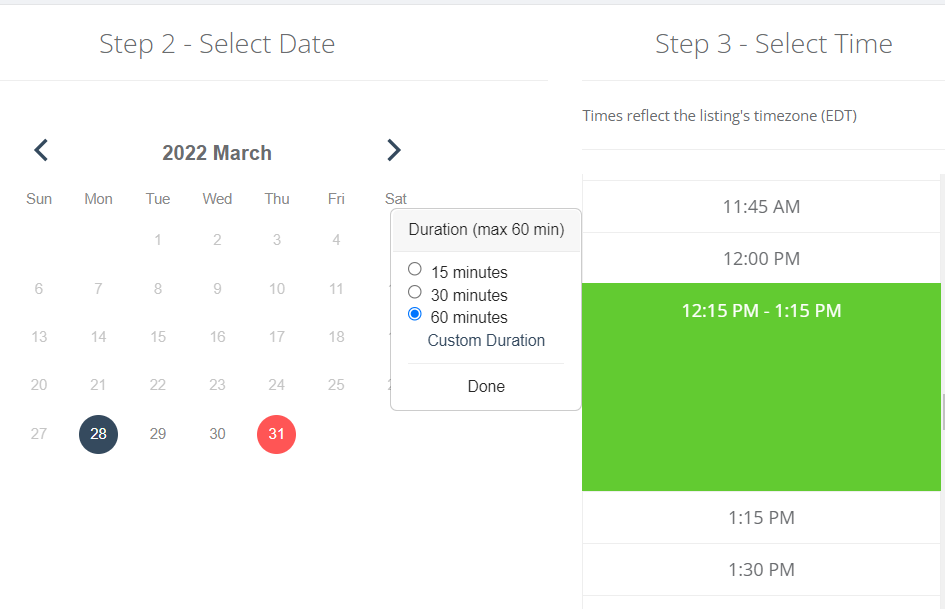945x609 pixels.
Task: Select the 1:30 PM time slot
Action: [761, 570]
